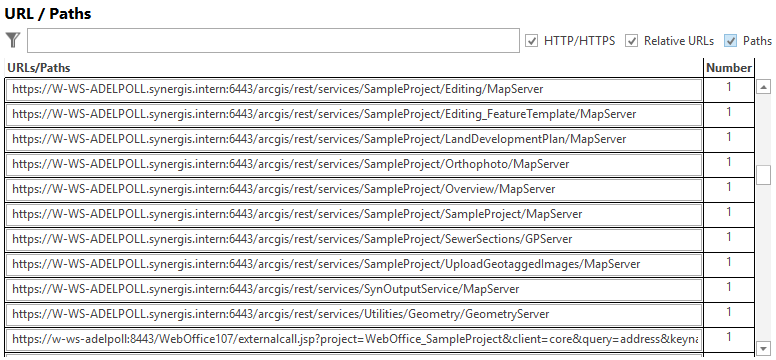Toggle the Relative URLs checkbox
Viewport: 776px width, 360px height.
click(x=631, y=41)
